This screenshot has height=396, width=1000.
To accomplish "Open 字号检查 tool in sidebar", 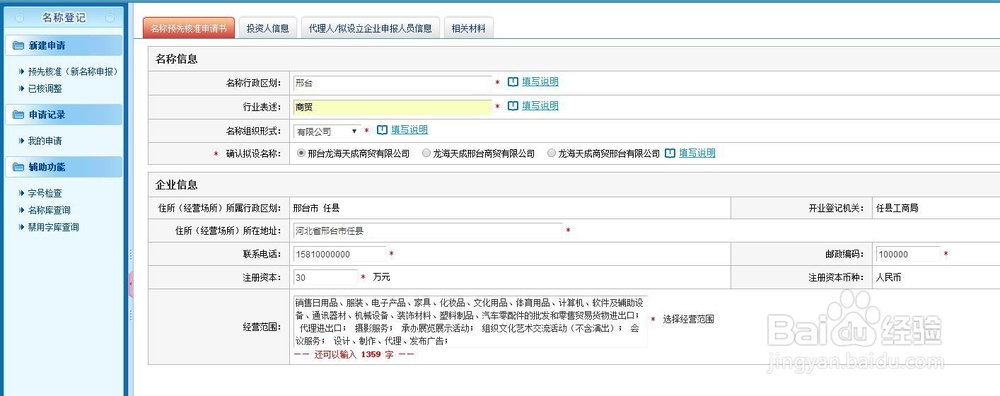I will (x=45, y=193).
